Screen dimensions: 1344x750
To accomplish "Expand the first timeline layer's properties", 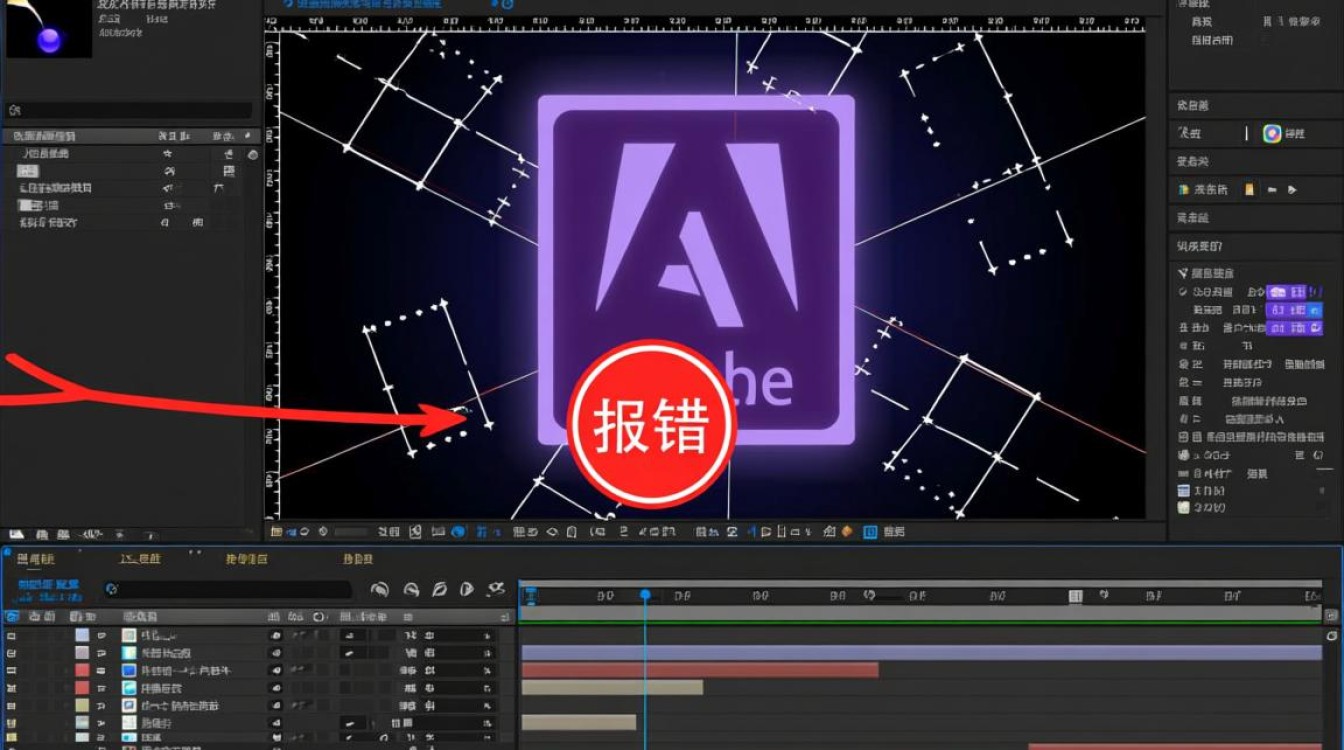I will (x=103, y=635).
